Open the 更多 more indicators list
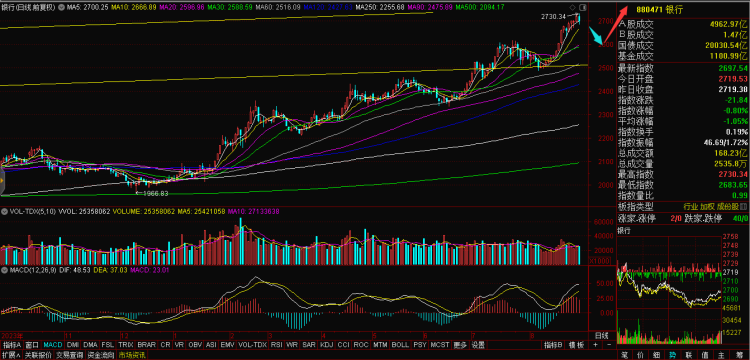 pyautogui.click(x=460, y=345)
